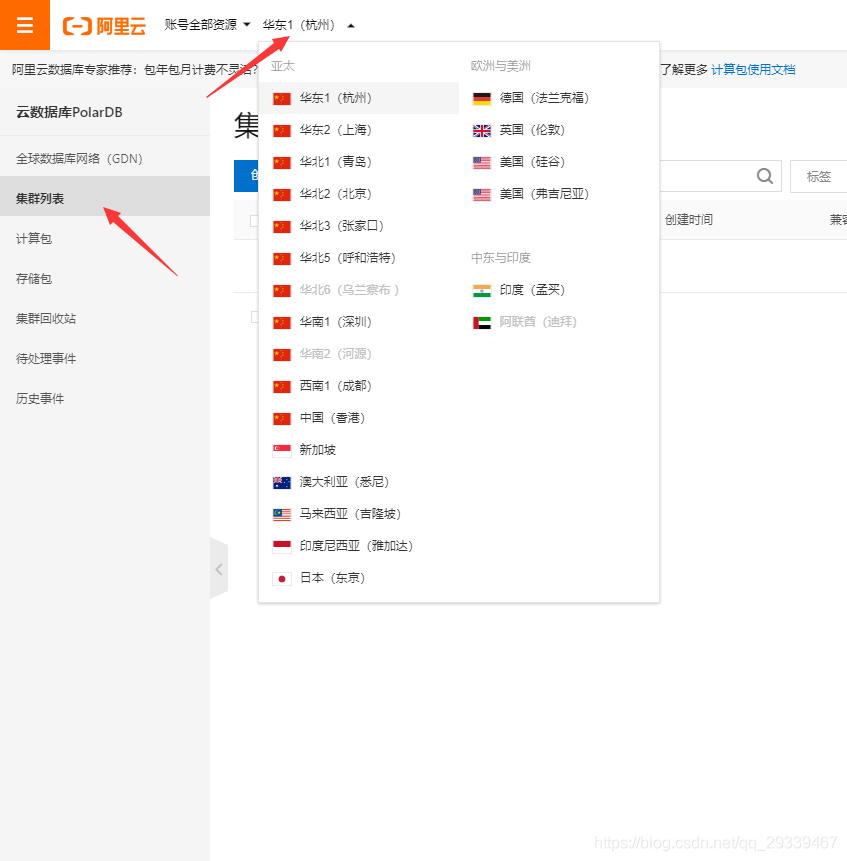This screenshot has height=861, width=847.
Task: Click the partially hidden blue create button
Action: click(x=246, y=176)
